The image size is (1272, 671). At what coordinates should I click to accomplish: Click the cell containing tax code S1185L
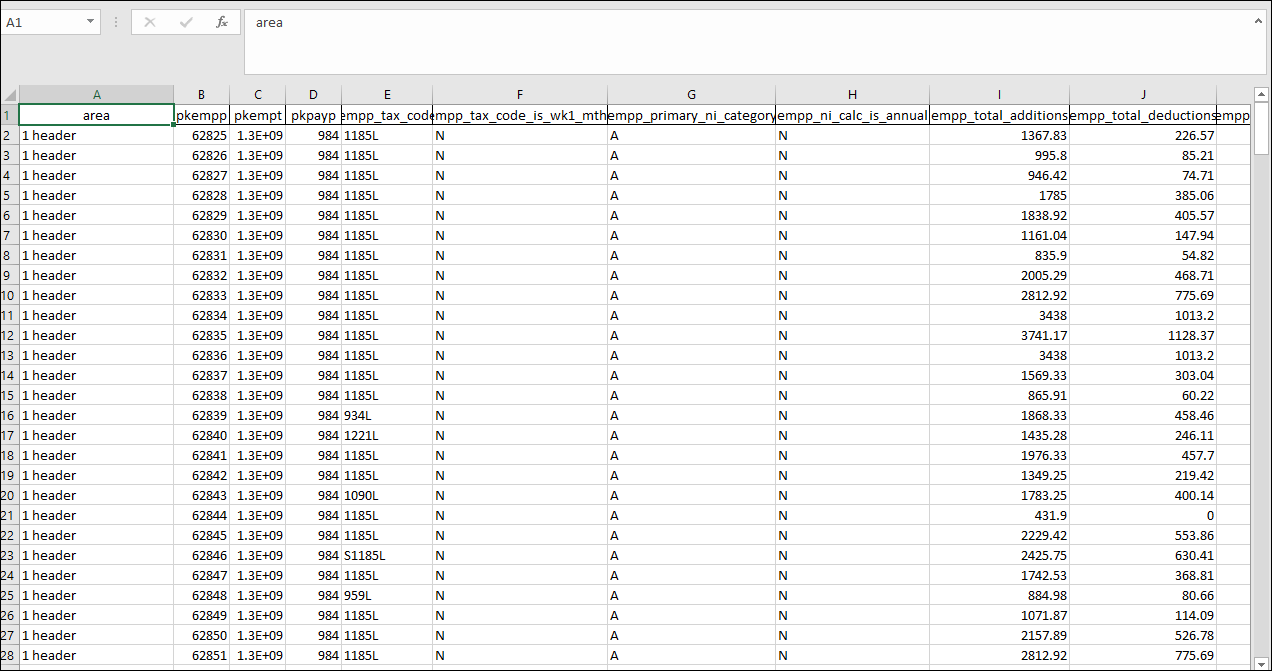point(387,555)
